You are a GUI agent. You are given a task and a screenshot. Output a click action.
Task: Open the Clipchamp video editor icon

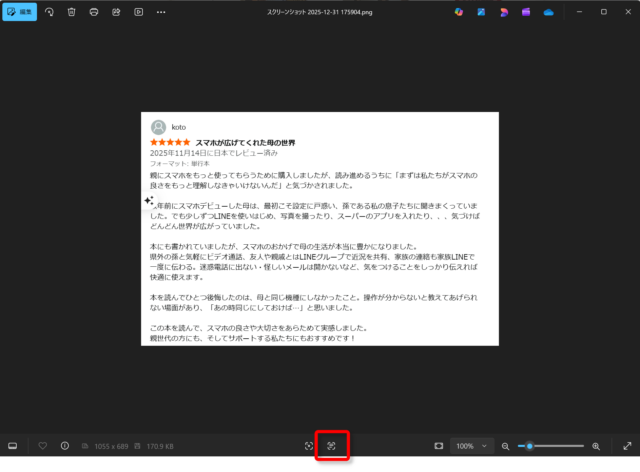[526, 12]
